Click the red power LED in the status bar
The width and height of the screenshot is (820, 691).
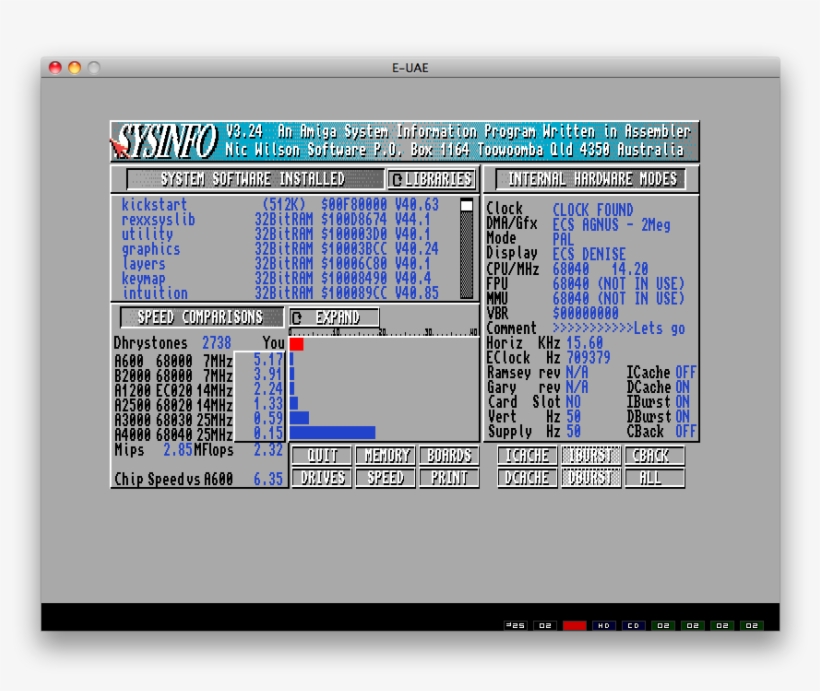click(x=574, y=625)
